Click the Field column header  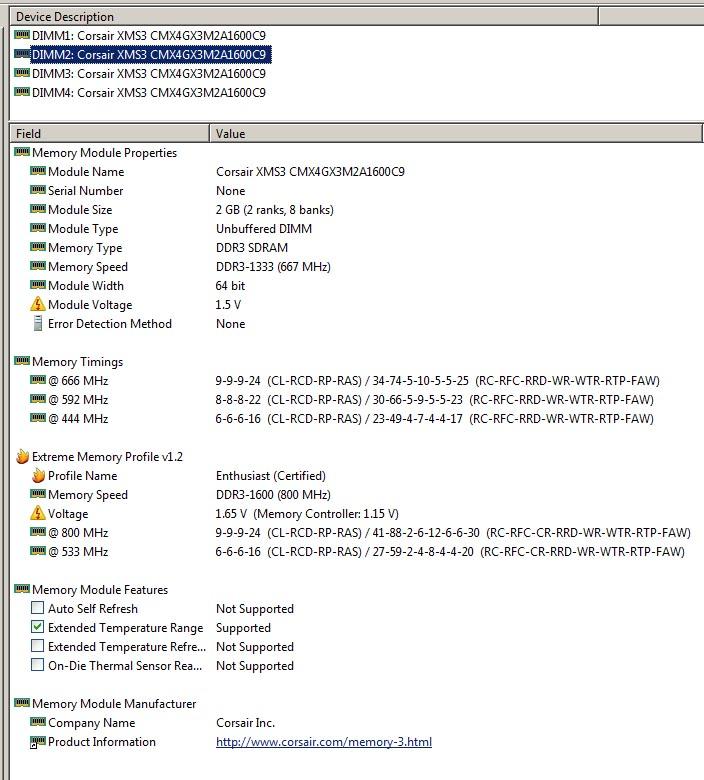click(x=110, y=133)
